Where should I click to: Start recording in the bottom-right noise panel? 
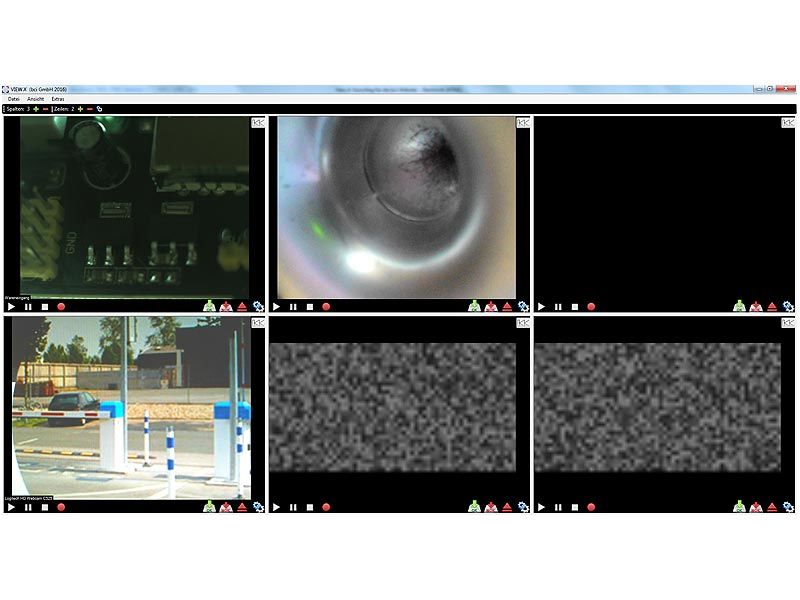(591, 507)
